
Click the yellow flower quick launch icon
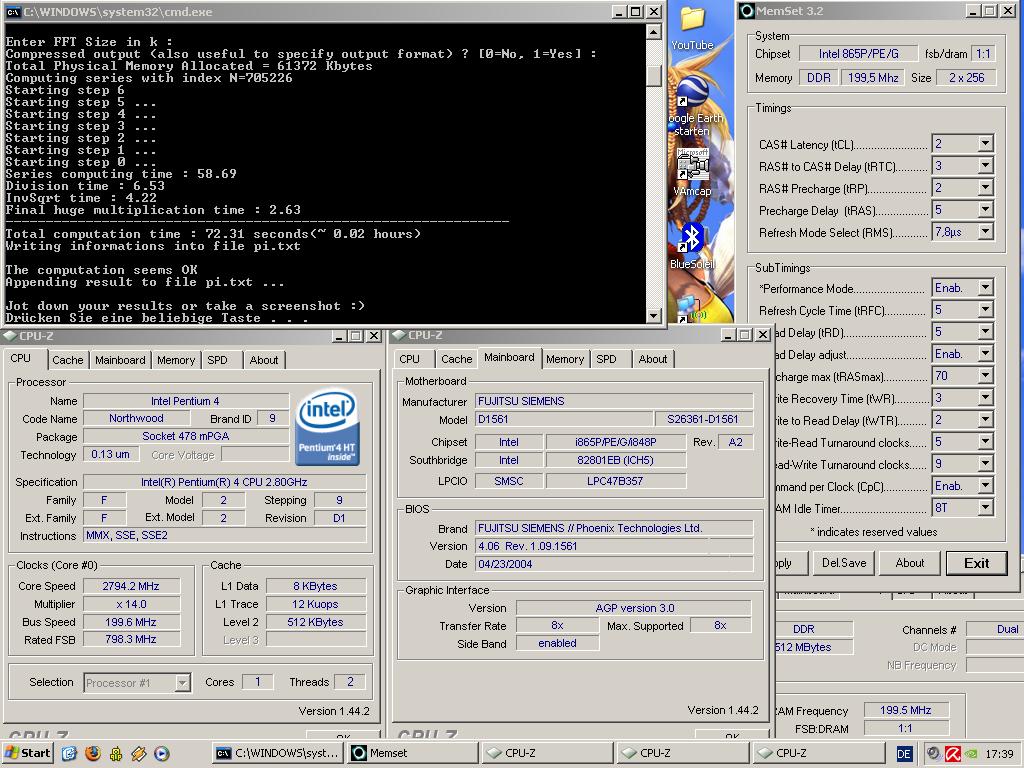pos(116,753)
